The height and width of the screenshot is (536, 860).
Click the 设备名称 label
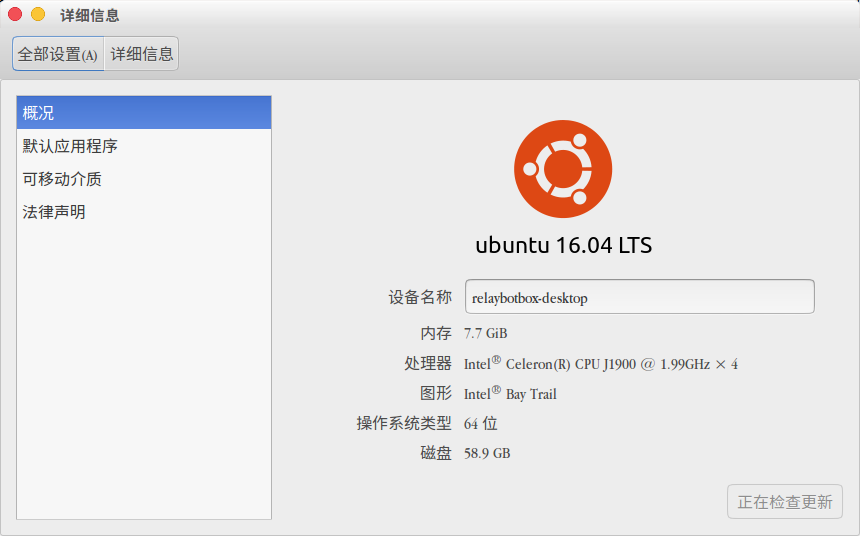[x=420, y=297]
